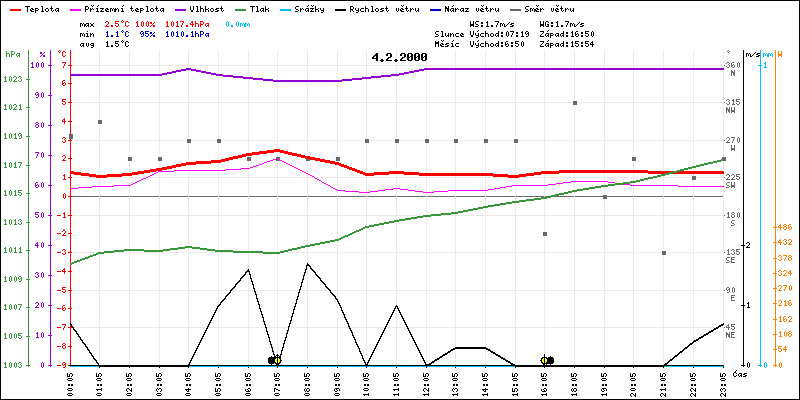
Task: Click the black moonset dot near 16:05
Action: [x=550, y=360]
